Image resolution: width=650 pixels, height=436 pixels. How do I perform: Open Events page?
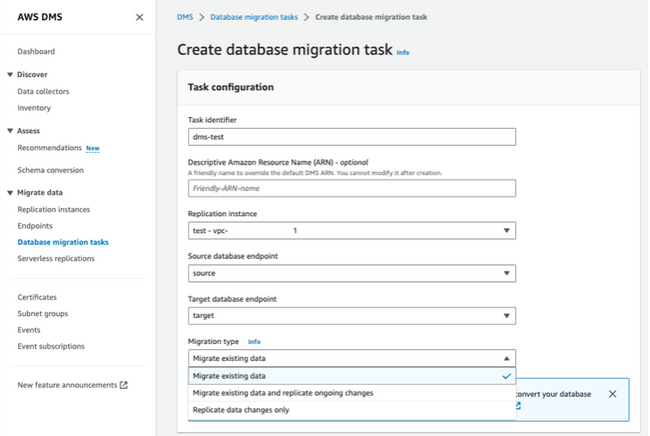pos(29,330)
